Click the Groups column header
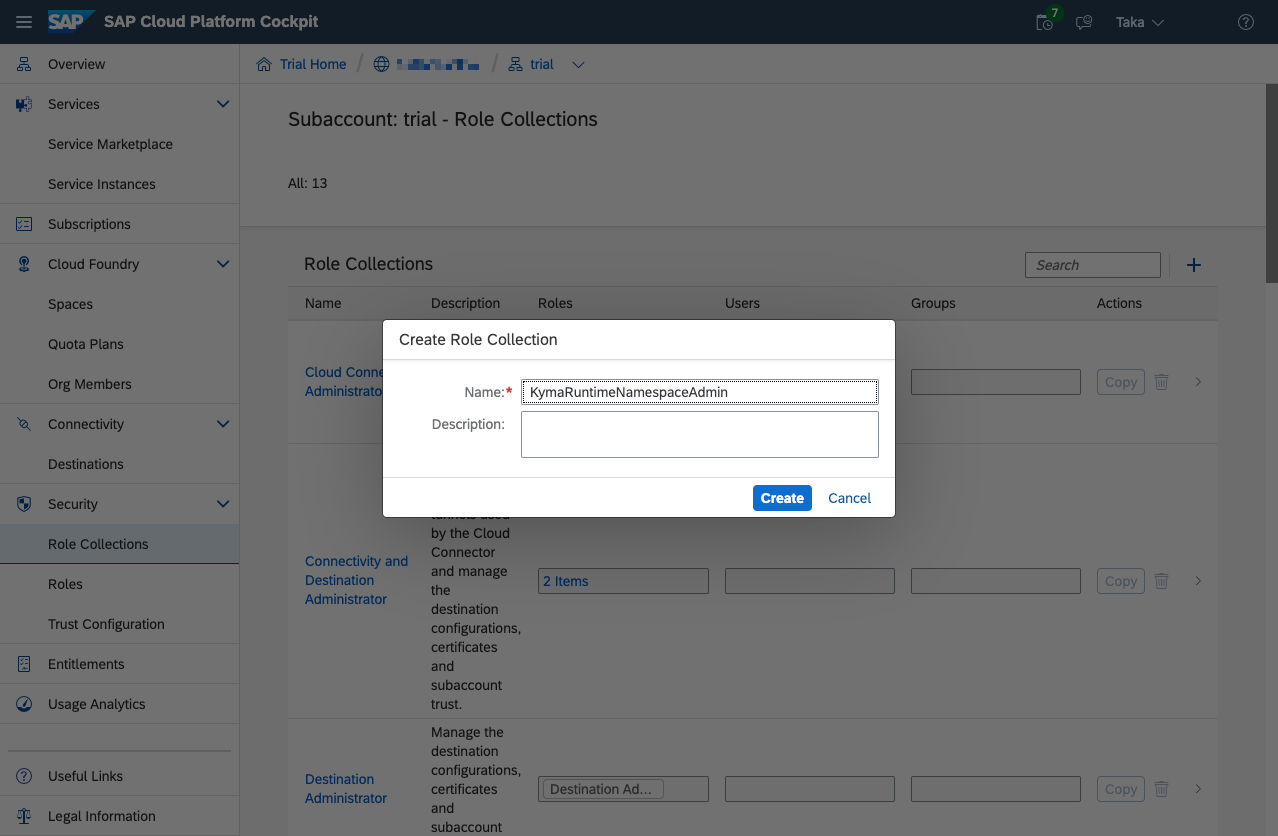This screenshot has height=836, width=1278. click(933, 303)
